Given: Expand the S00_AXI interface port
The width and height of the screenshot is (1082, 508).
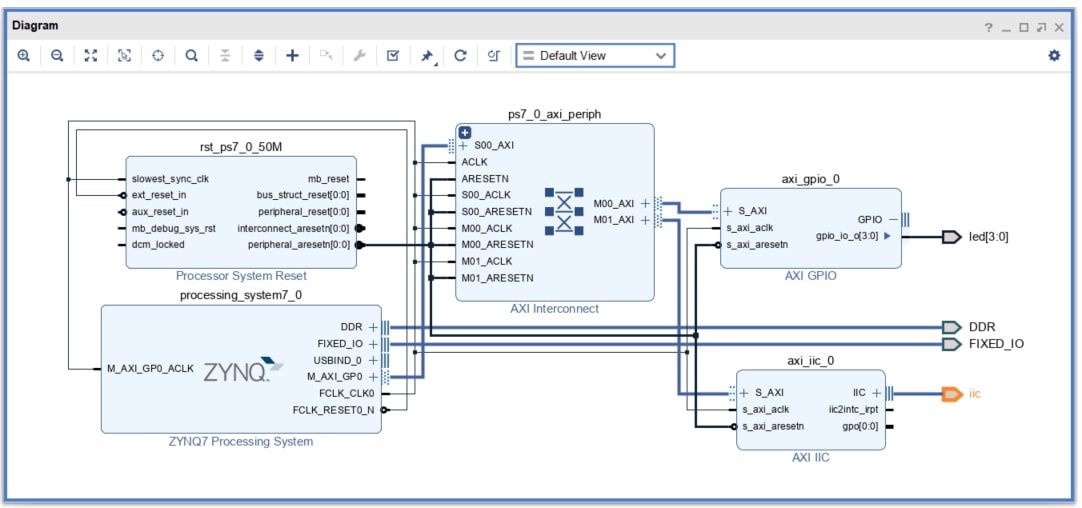Looking at the screenshot, I should coord(463,146).
